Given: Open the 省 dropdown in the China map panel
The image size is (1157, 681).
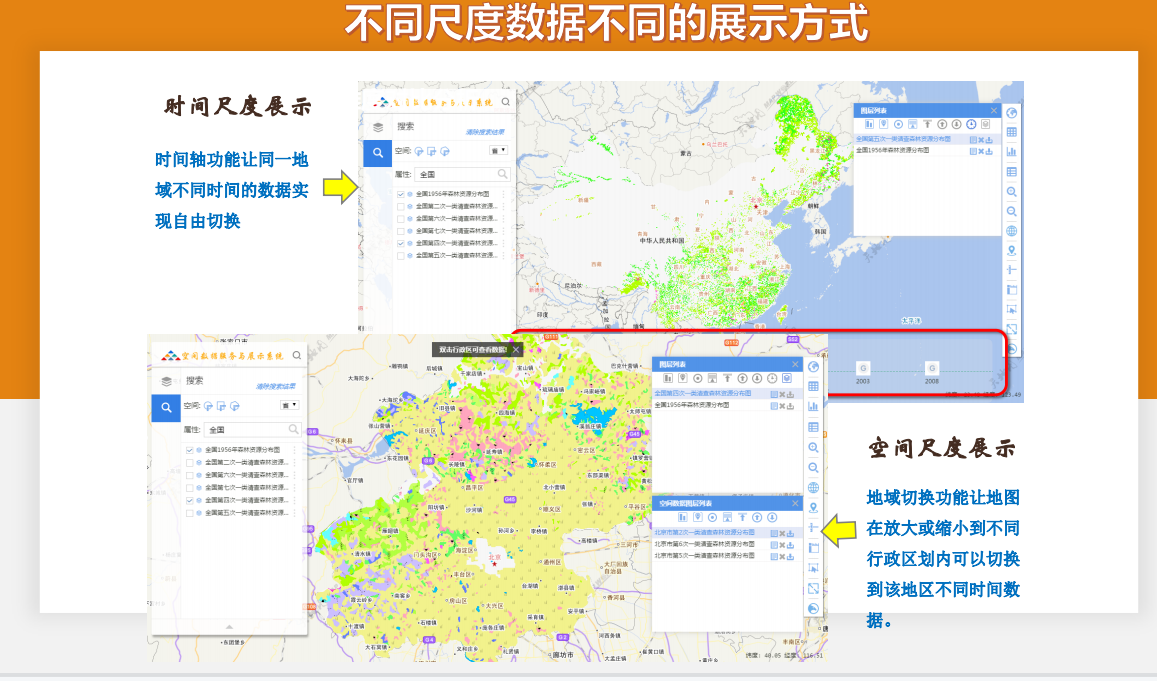Looking at the screenshot, I should 497,151.
